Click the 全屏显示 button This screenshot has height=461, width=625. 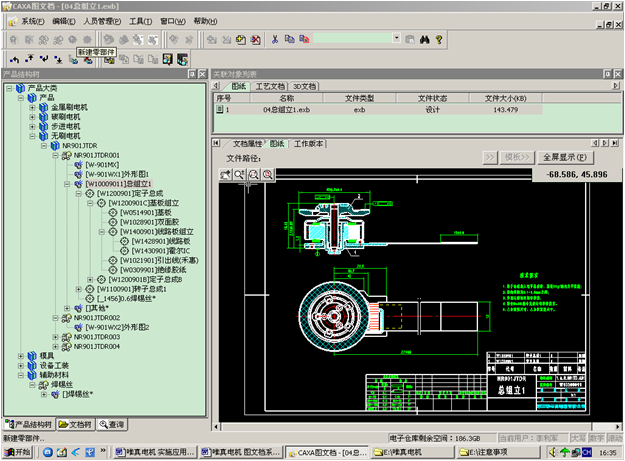click(x=567, y=157)
